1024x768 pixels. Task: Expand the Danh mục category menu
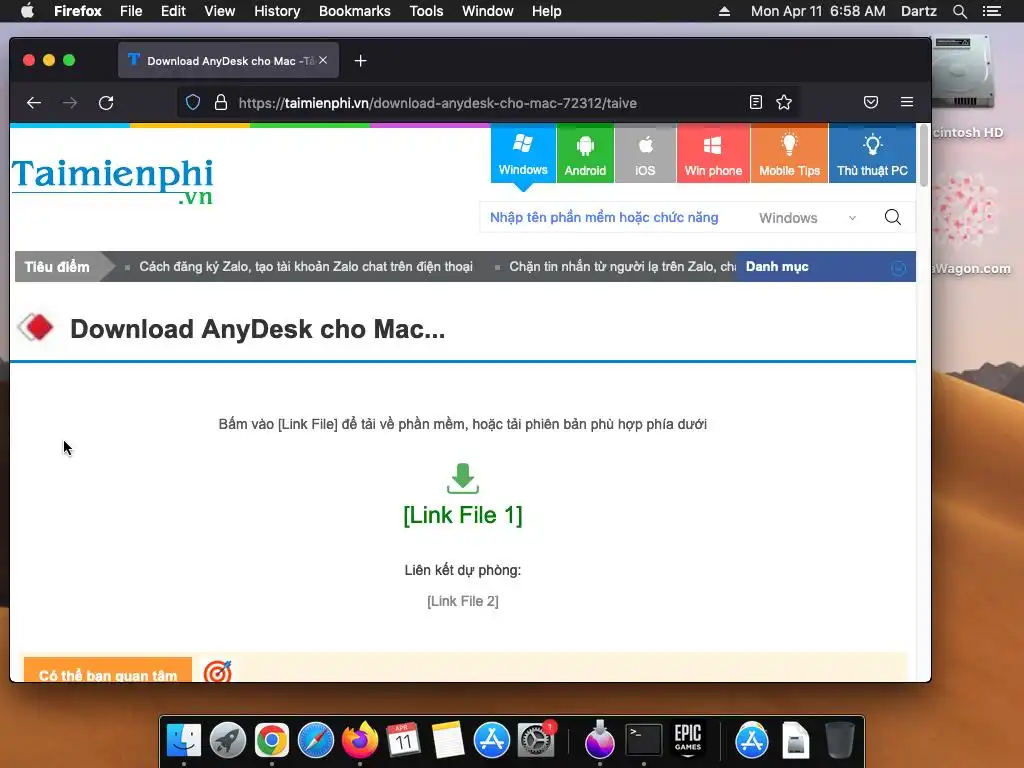(x=826, y=266)
